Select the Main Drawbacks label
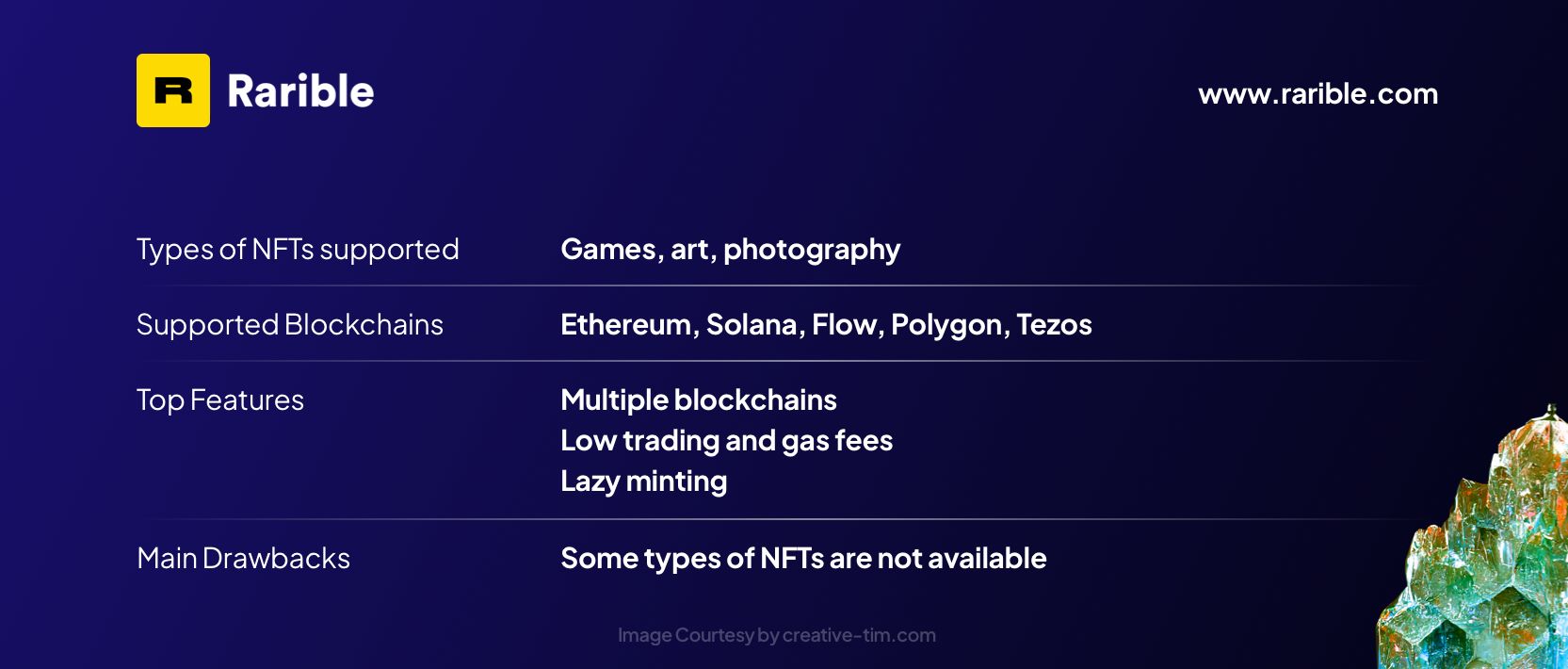Viewport: 1568px width, 669px height. tap(243, 558)
